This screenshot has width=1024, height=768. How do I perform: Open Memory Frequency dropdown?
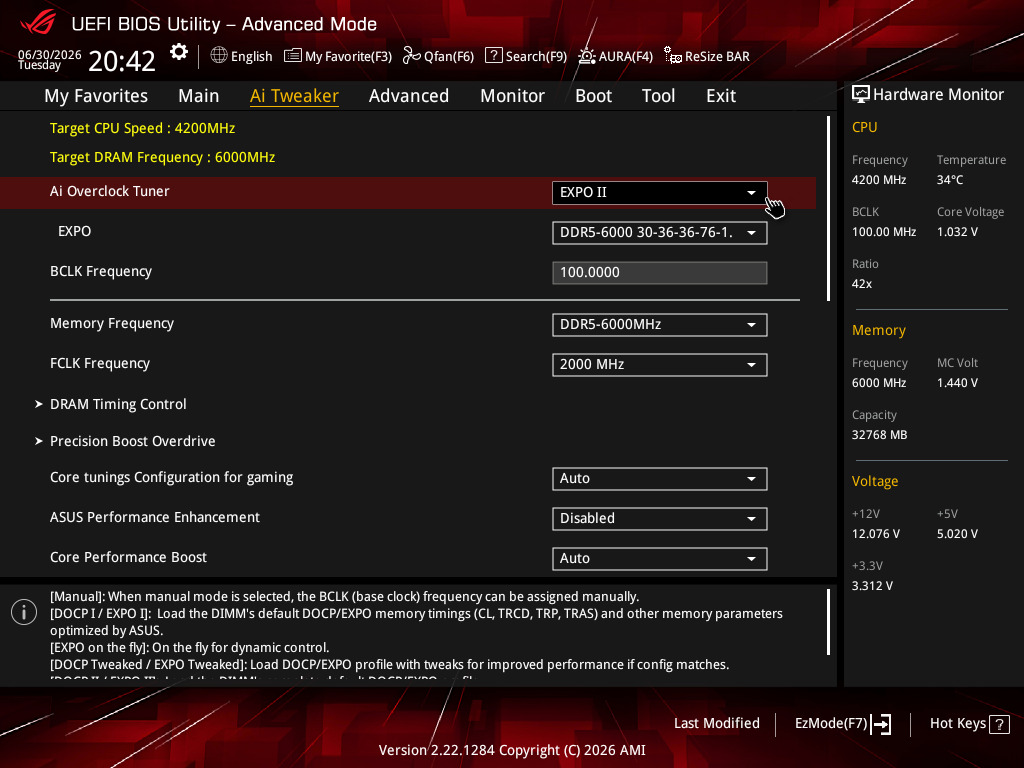[660, 325]
